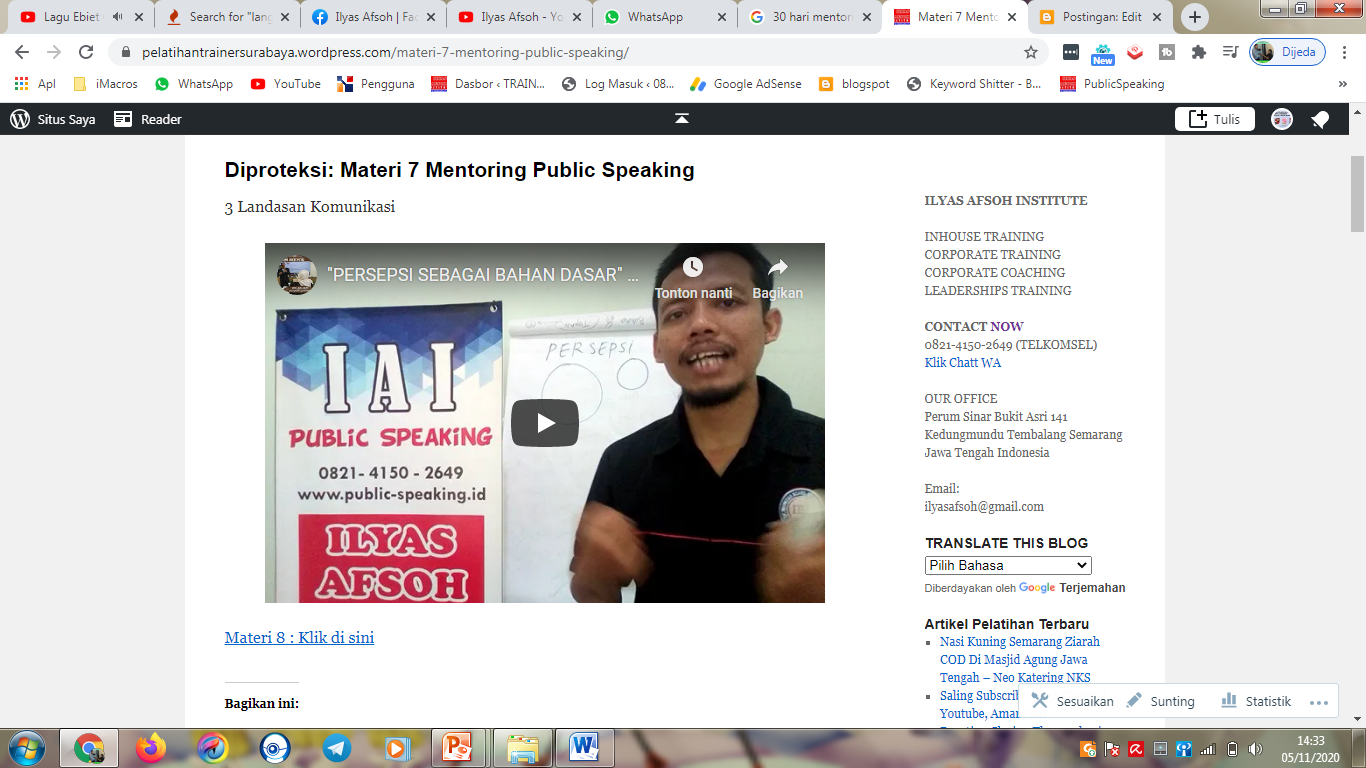Open the Google AdSense bookmark

click(746, 84)
